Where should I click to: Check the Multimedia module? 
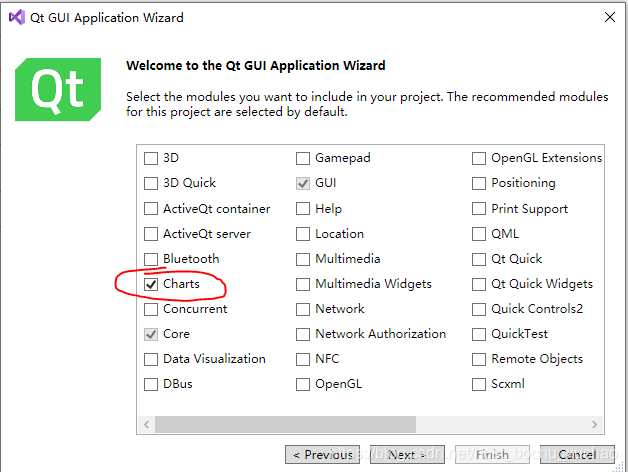(x=303, y=259)
